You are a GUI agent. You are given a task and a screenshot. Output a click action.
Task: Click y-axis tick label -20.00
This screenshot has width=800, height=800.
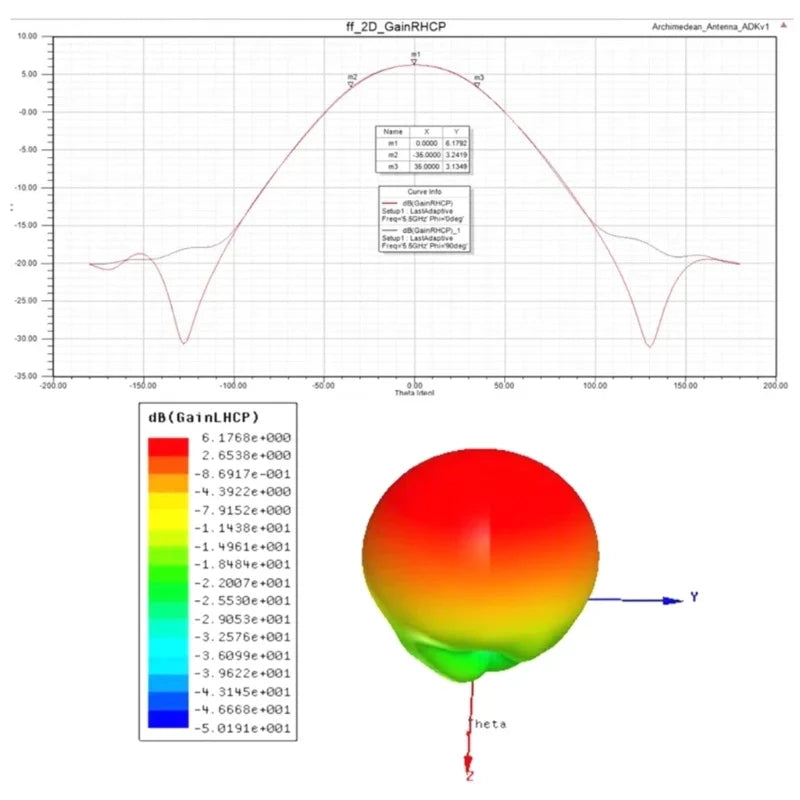(27, 263)
